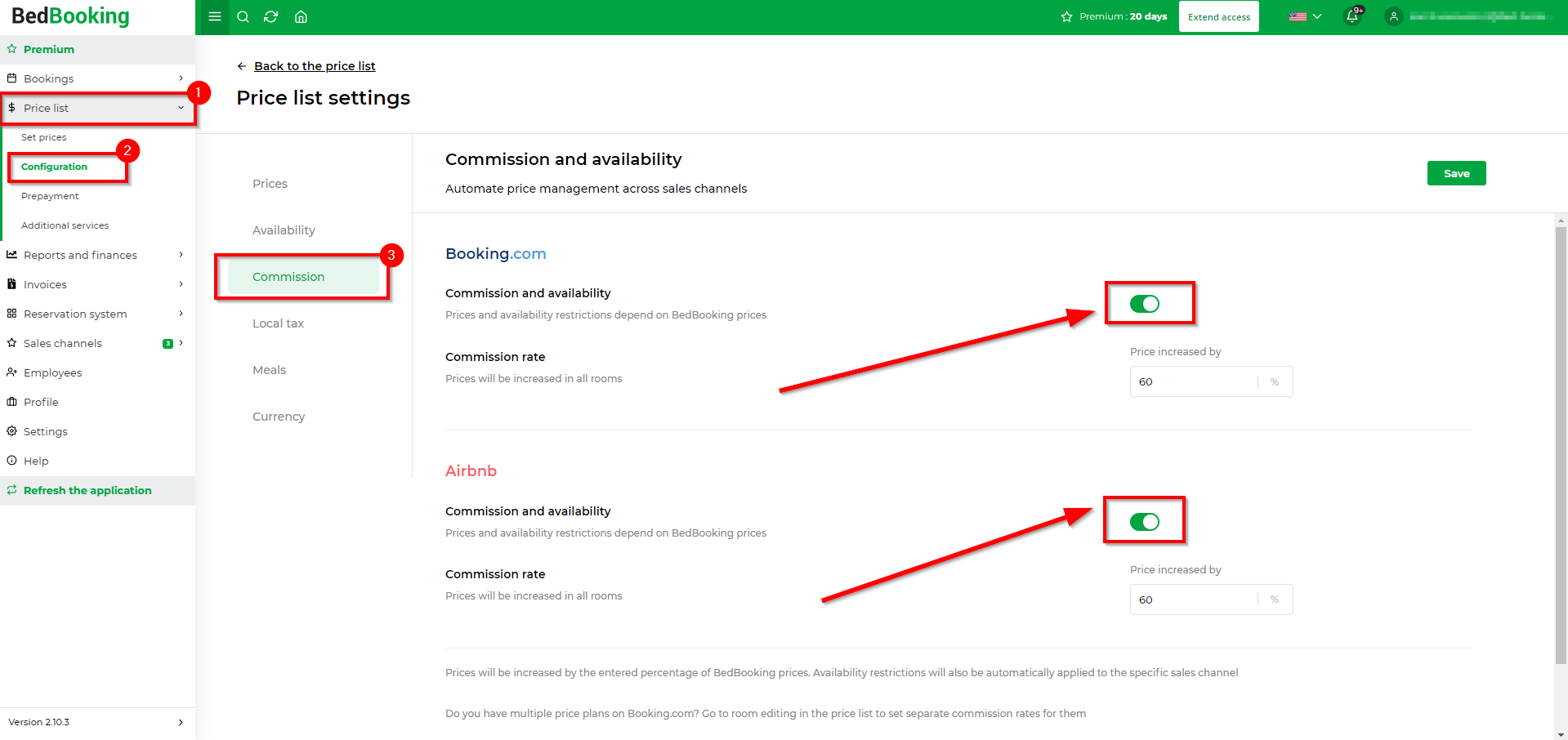Click the vertical scrollbar thumb
This screenshot has height=740, width=1568.
click(1561, 446)
